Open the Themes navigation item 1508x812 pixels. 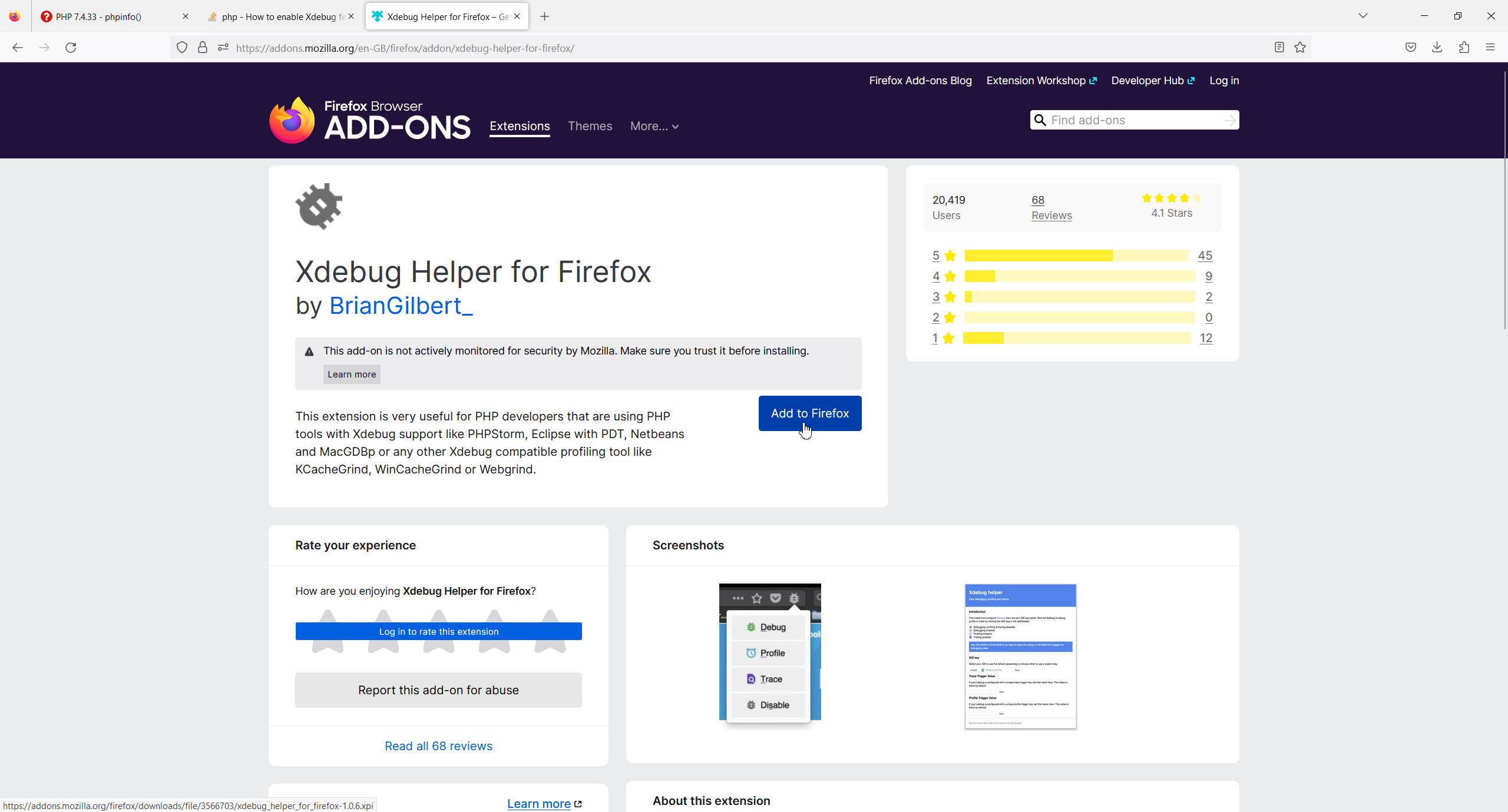point(590,126)
